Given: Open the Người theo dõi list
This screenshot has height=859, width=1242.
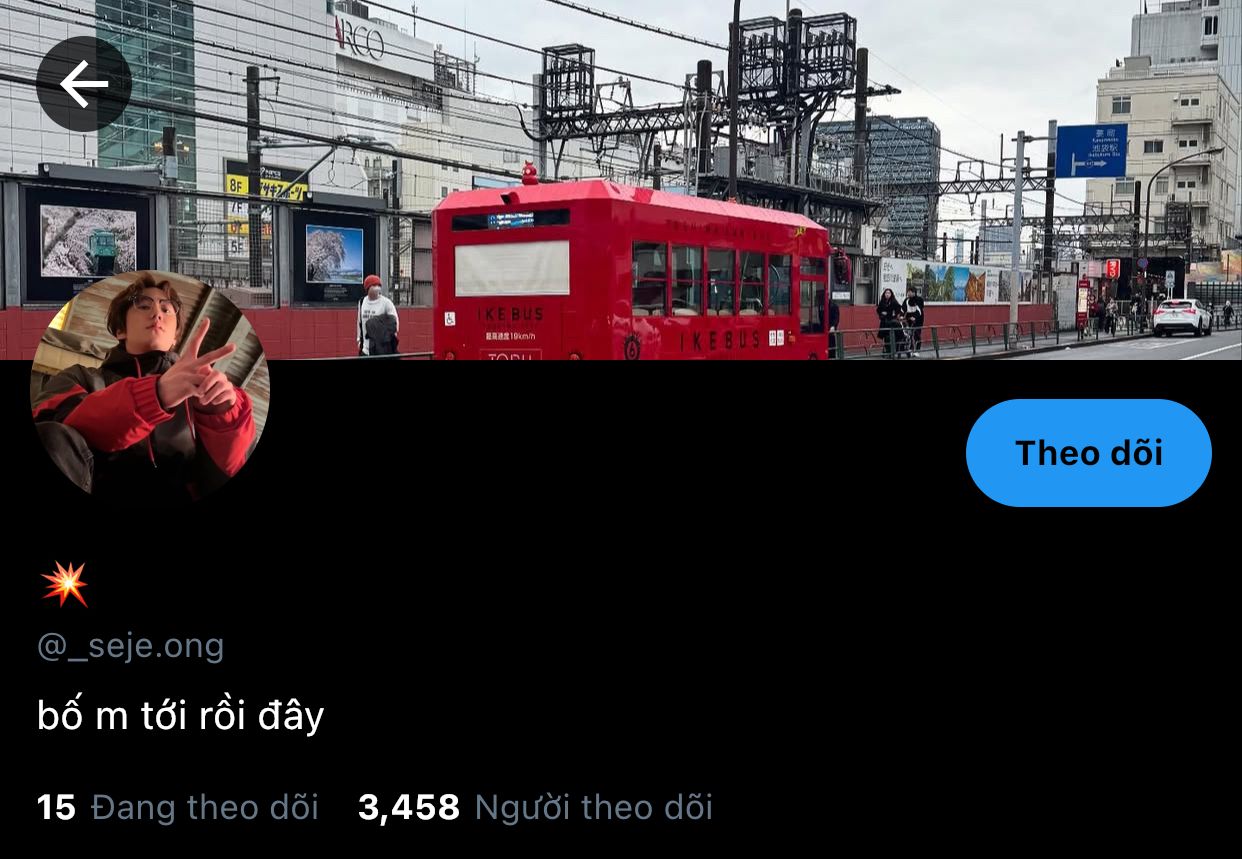Looking at the screenshot, I should [535, 807].
